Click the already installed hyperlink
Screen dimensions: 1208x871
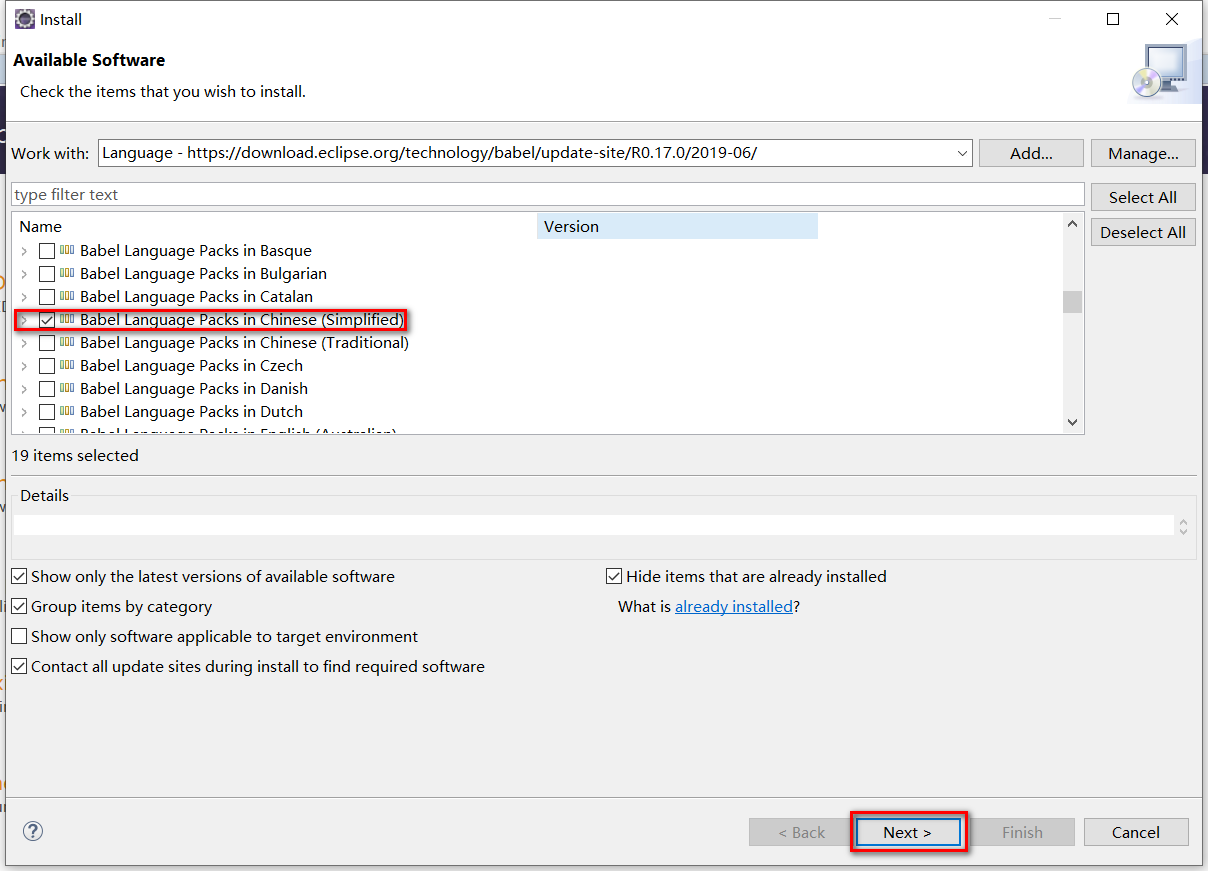[x=734, y=606]
